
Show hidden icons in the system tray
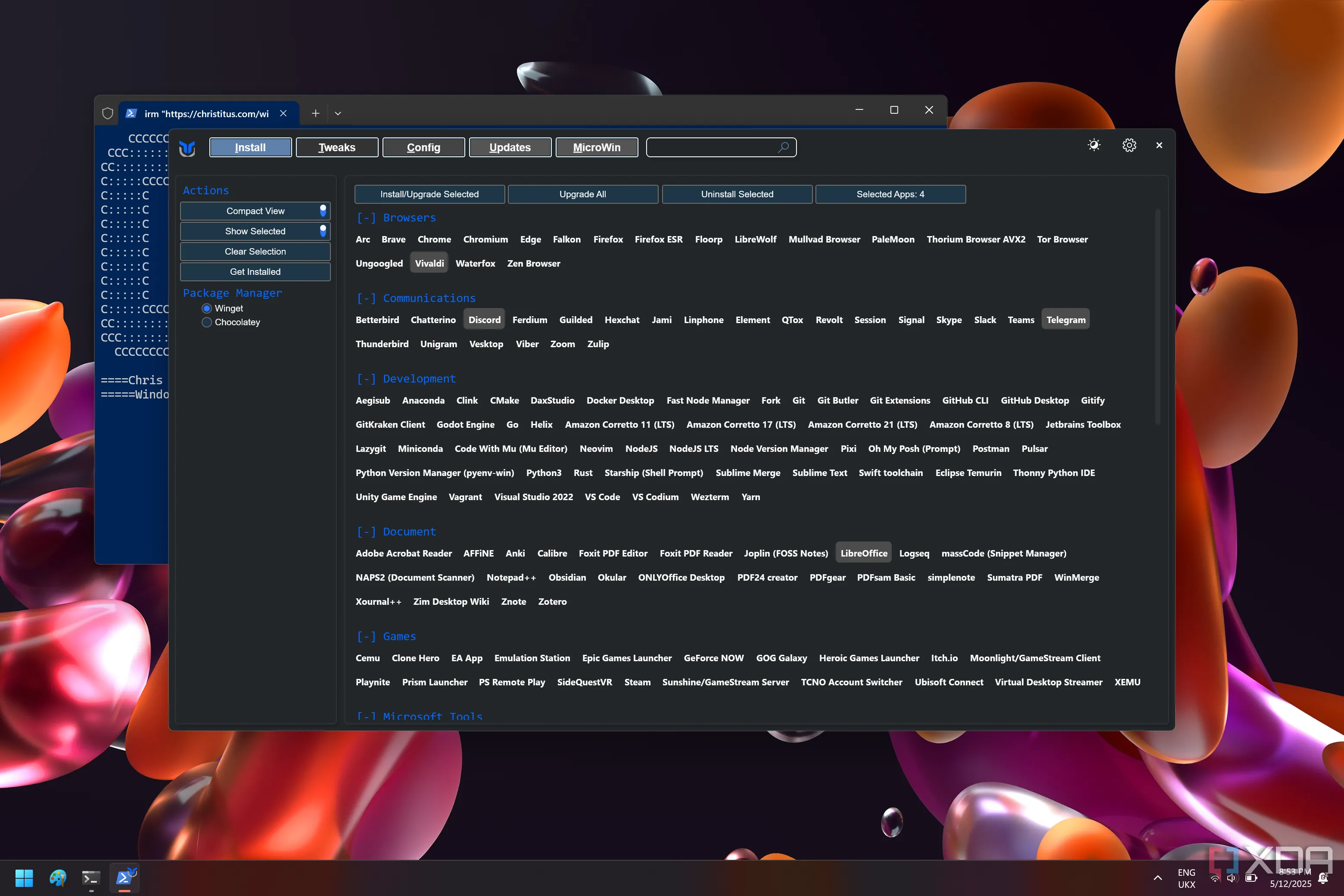point(1158,878)
